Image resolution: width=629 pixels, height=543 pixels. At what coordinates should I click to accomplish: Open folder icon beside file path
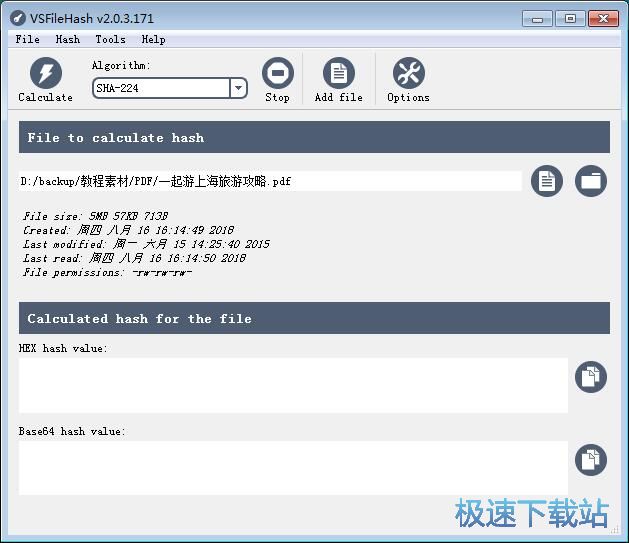[x=591, y=181]
